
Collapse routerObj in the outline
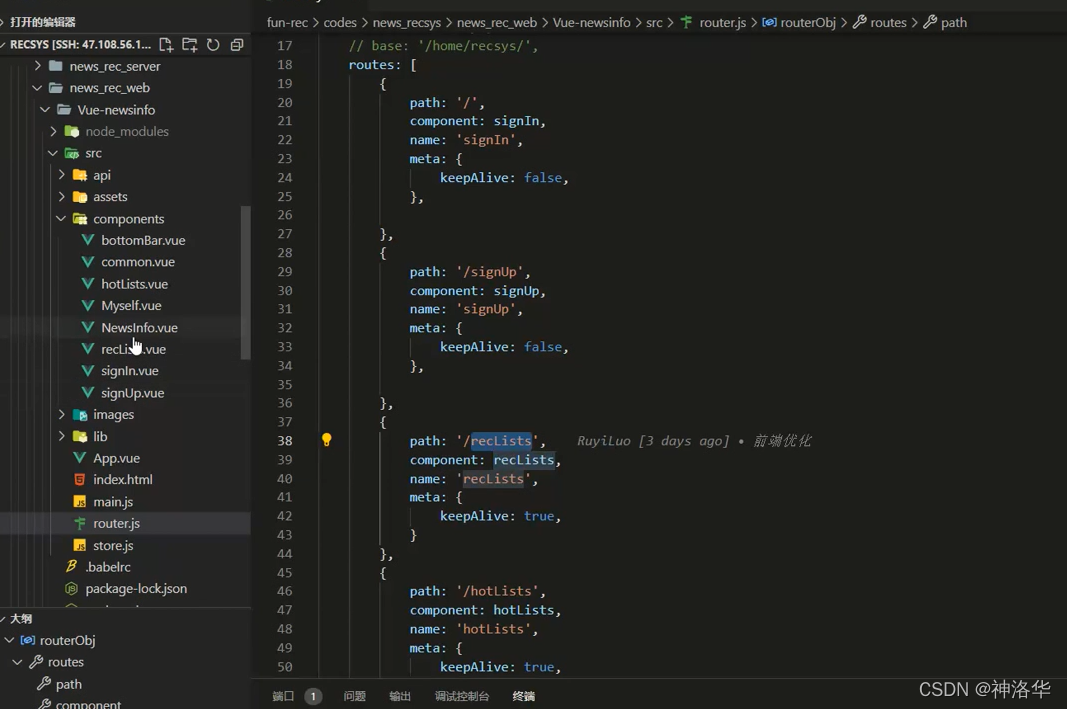pyautogui.click(x=10, y=640)
